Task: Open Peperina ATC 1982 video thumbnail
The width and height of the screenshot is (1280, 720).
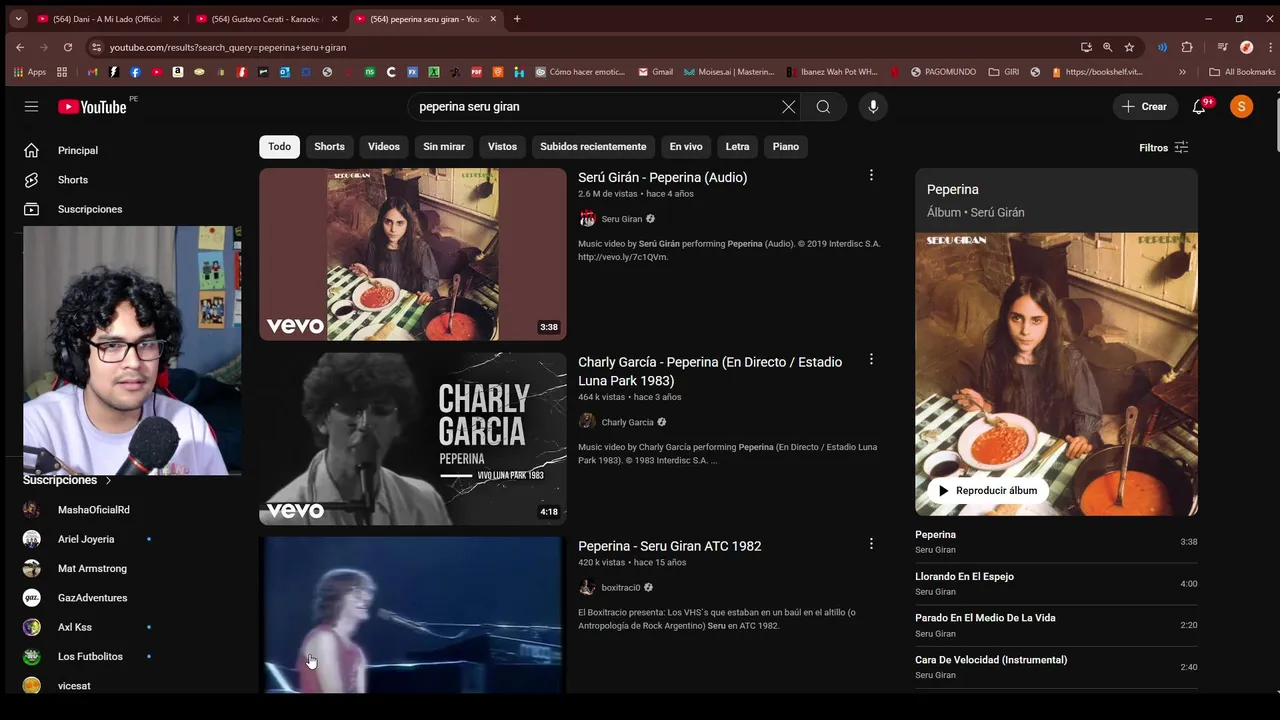Action: coord(413,615)
